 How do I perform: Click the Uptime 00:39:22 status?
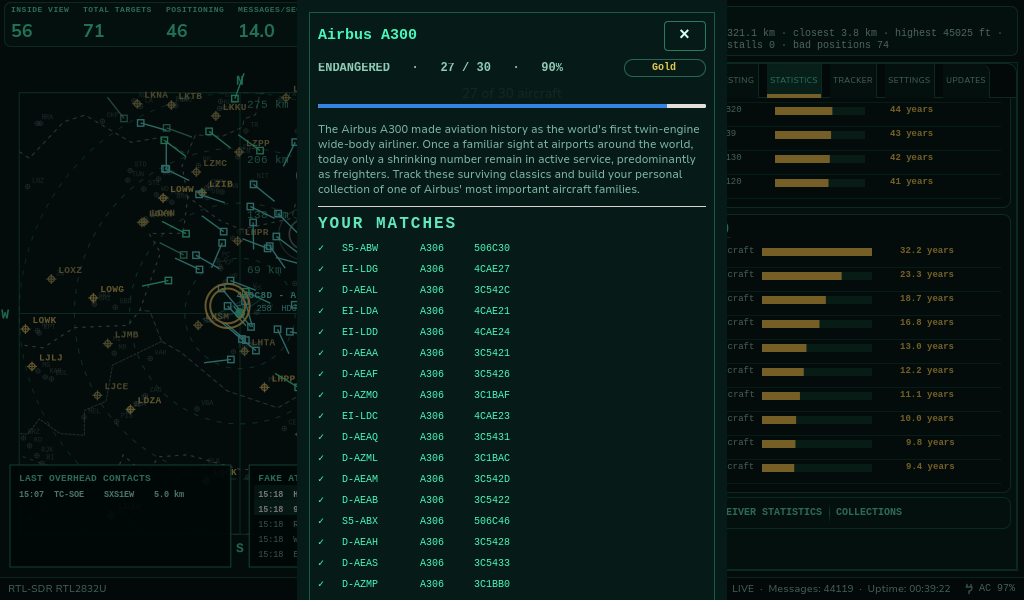pos(908,588)
